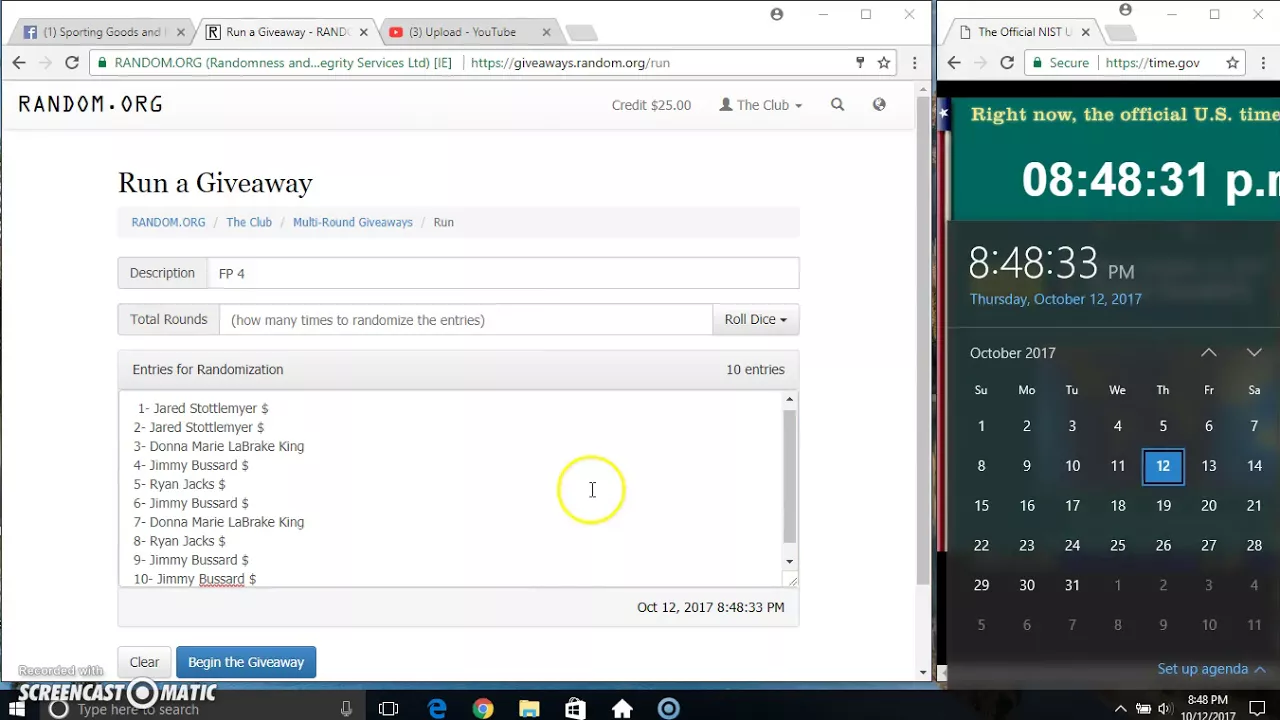Click Begin the Giveaway button
1280x720 pixels.
pos(246,662)
